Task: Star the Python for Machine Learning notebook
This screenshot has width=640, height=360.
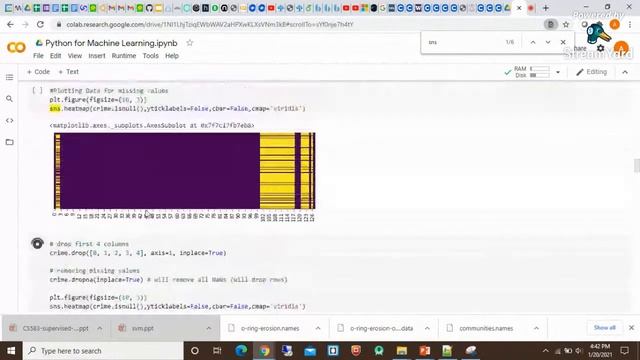Action: [189, 43]
